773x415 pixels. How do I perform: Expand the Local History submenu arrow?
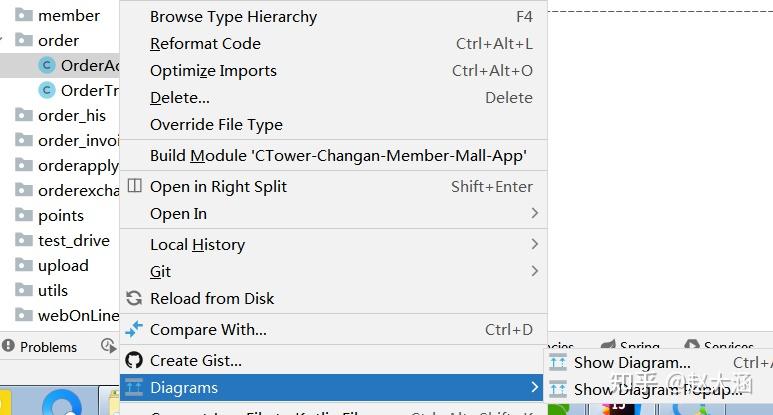(x=535, y=244)
